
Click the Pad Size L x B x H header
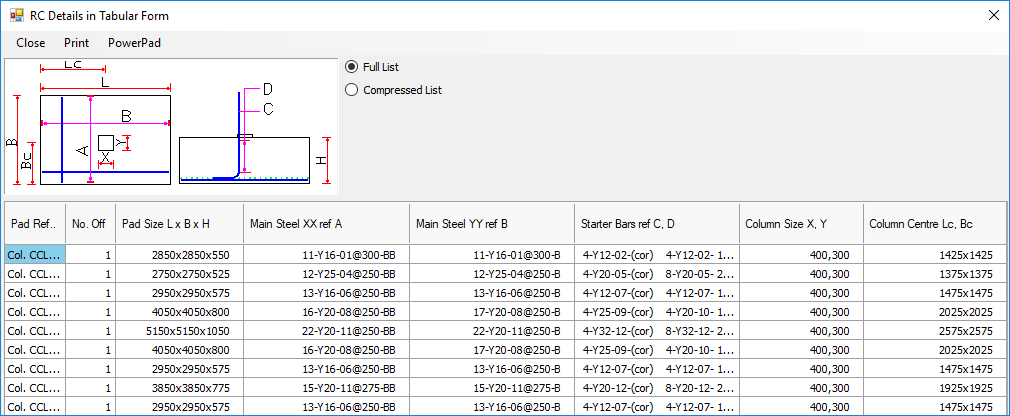click(x=177, y=224)
